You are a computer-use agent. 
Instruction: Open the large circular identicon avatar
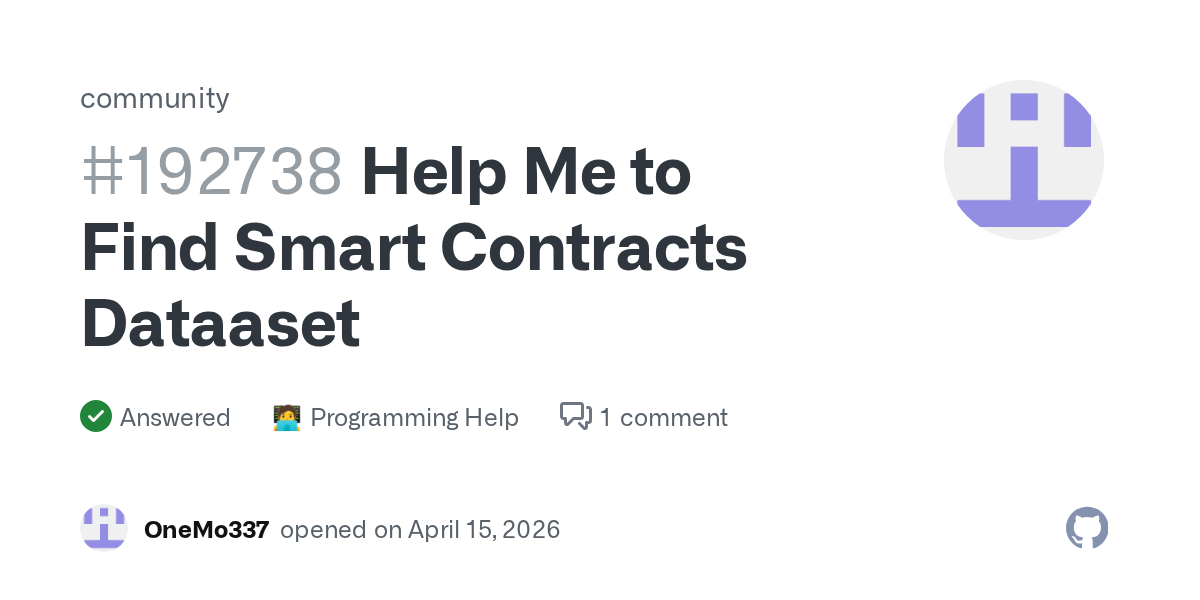click(1023, 160)
